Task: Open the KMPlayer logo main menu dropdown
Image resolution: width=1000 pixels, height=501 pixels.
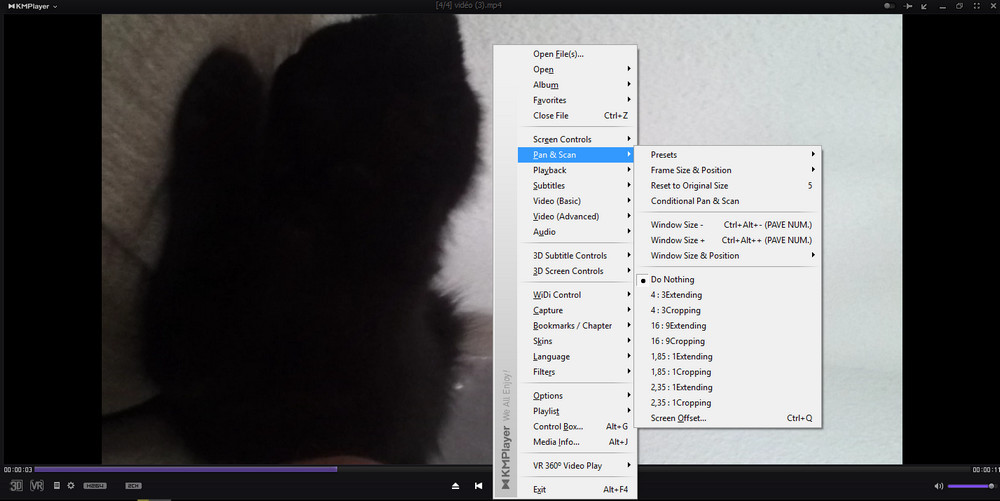Action: click(33, 6)
